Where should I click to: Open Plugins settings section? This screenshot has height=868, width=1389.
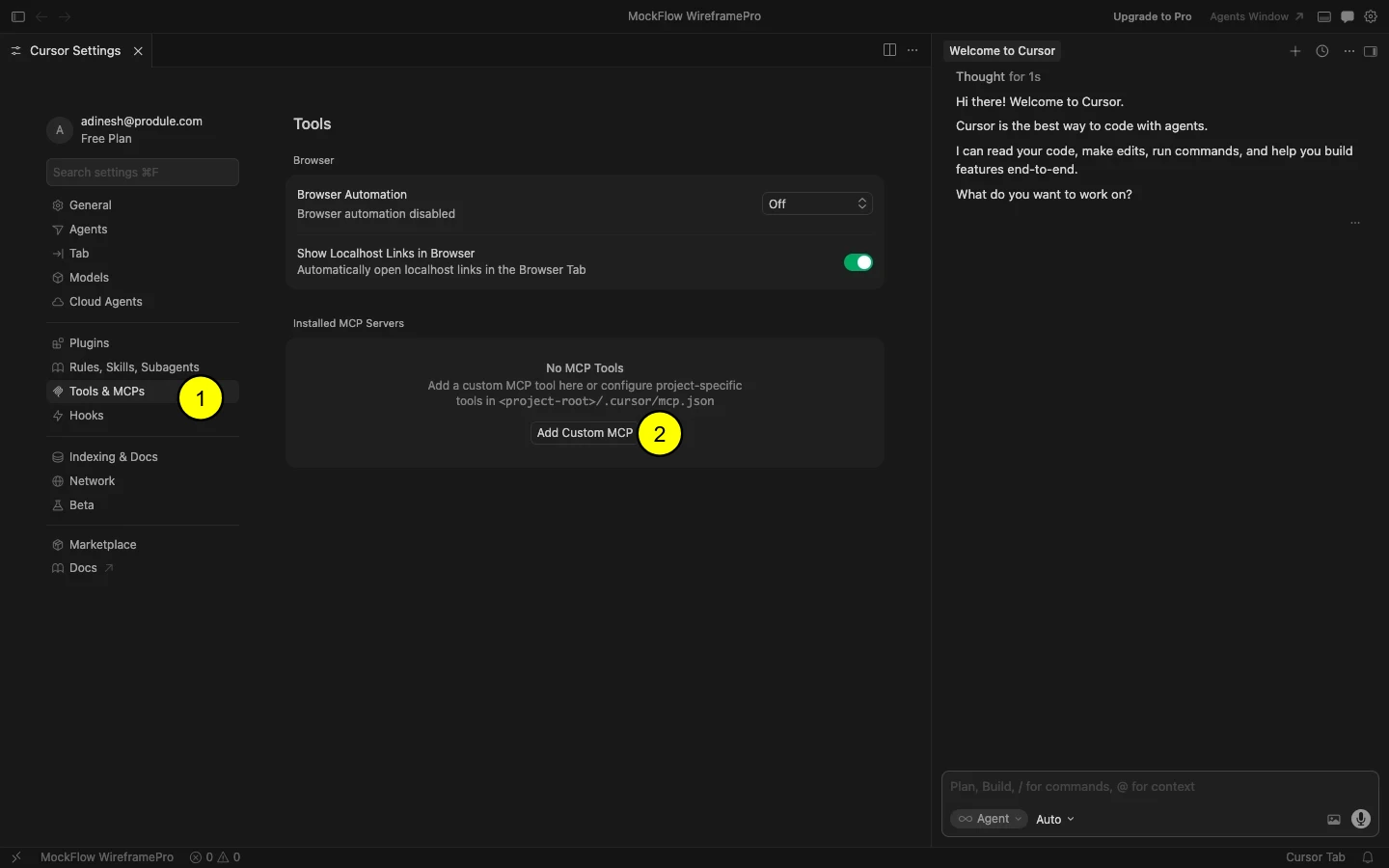tap(143, 343)
